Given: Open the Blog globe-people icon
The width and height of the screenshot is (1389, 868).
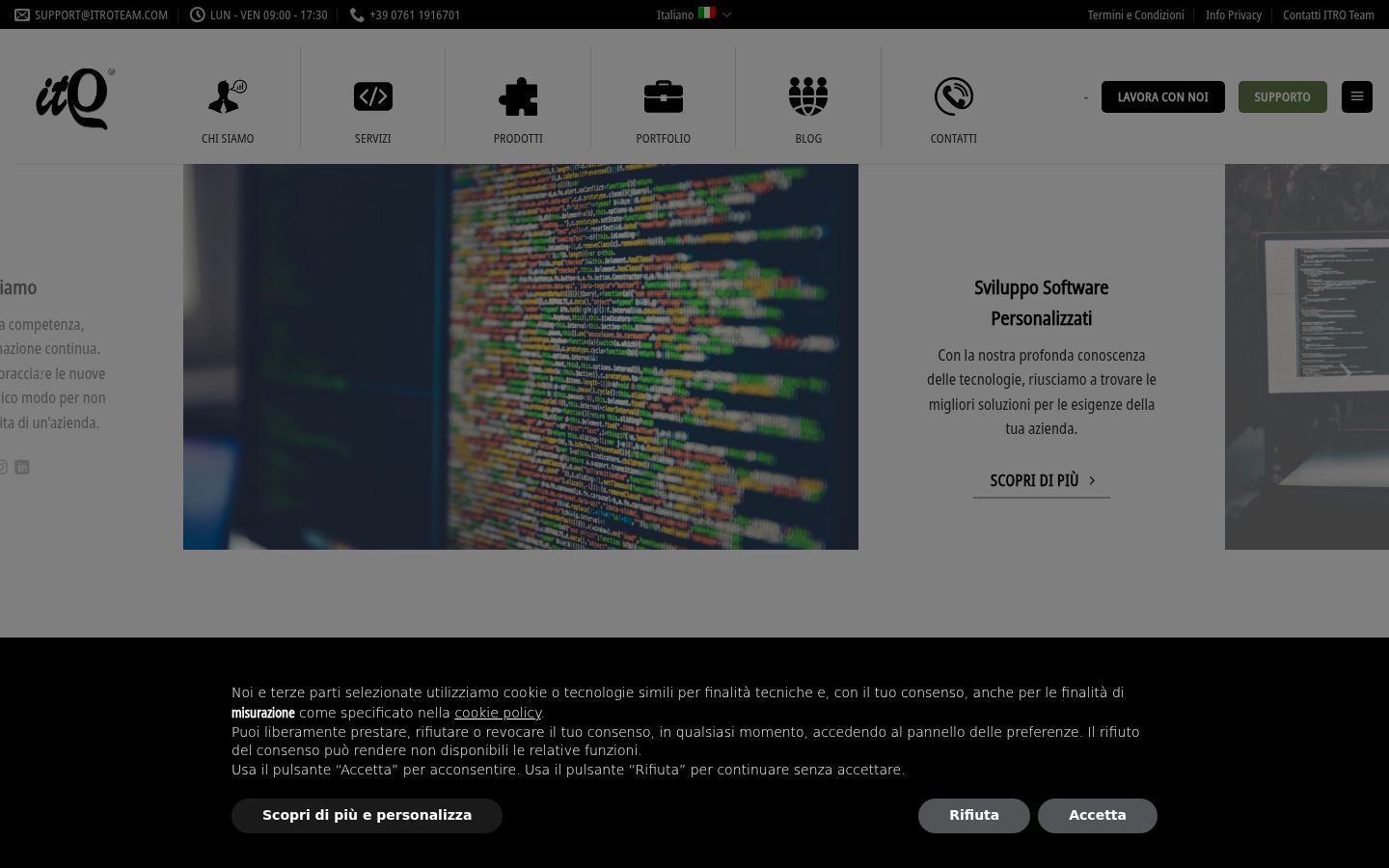Looking at the screenshot, I should point(808,96).
